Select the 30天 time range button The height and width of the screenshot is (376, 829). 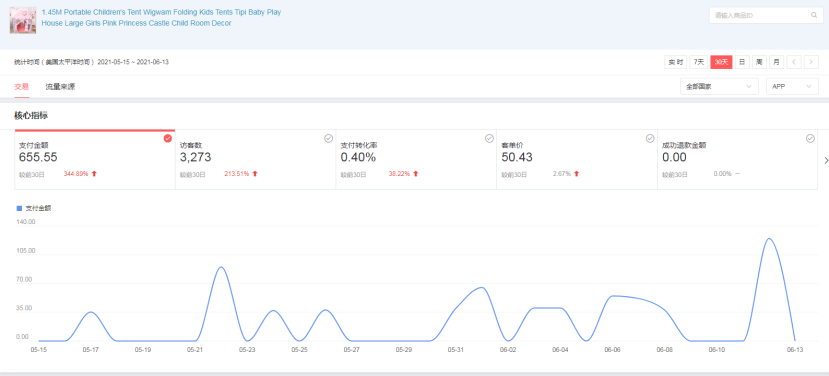[x=721, y=62]
